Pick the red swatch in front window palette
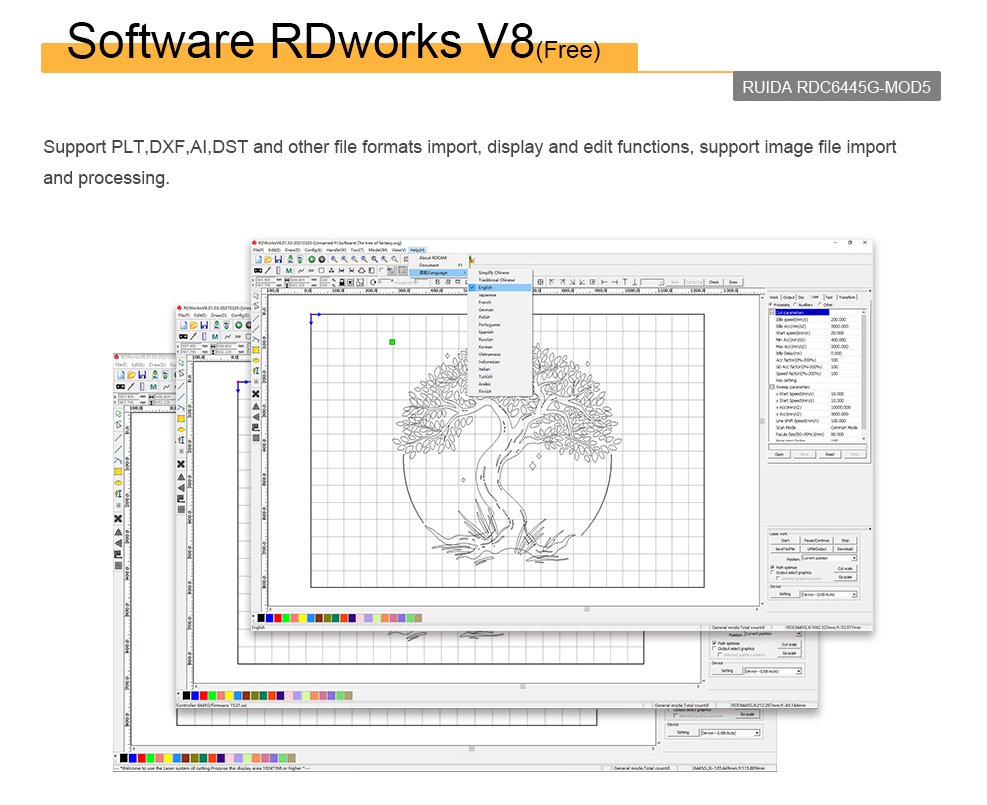The width and height of the screenshot is (987, 805). [x=278, y=618]
